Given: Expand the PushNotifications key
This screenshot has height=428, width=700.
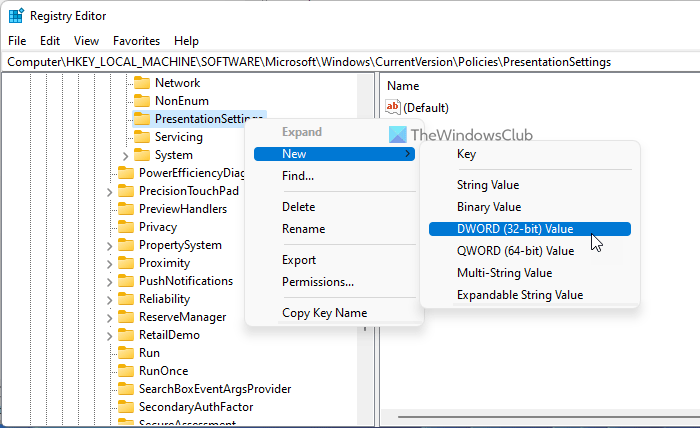Looking at the screenshot, I should (x=109, y=282).
